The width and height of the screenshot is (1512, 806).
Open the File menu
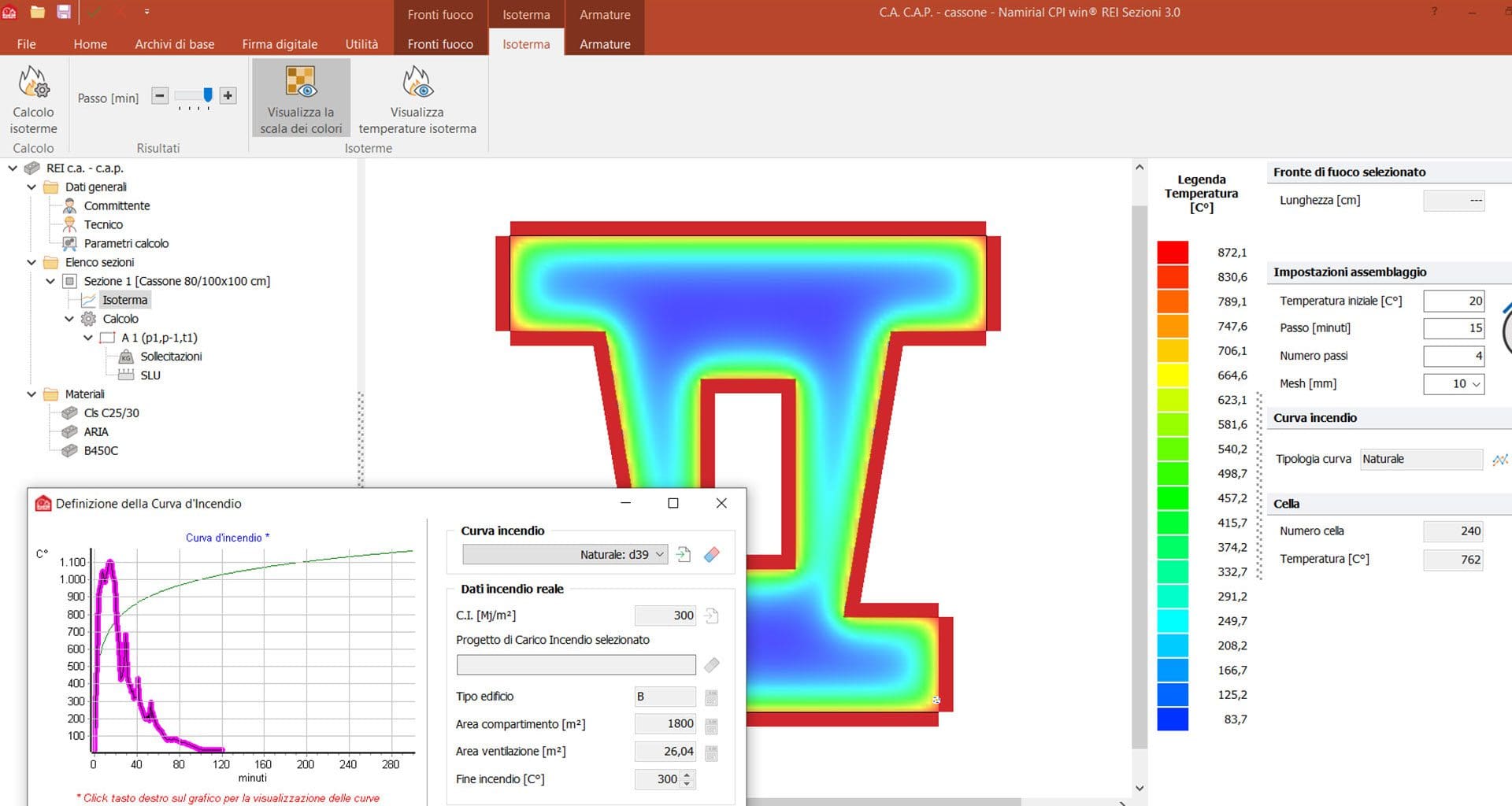pos(26,44)
